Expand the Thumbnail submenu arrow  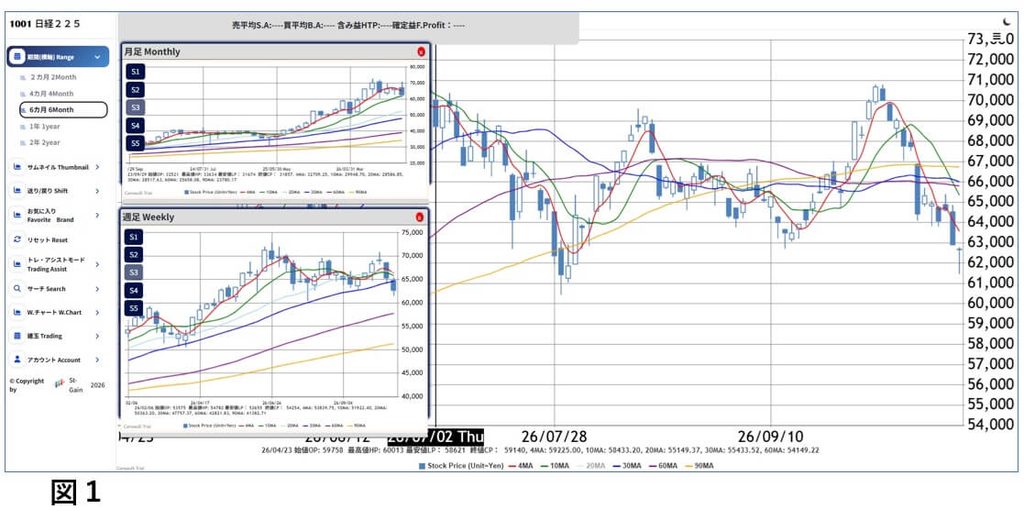97,167
